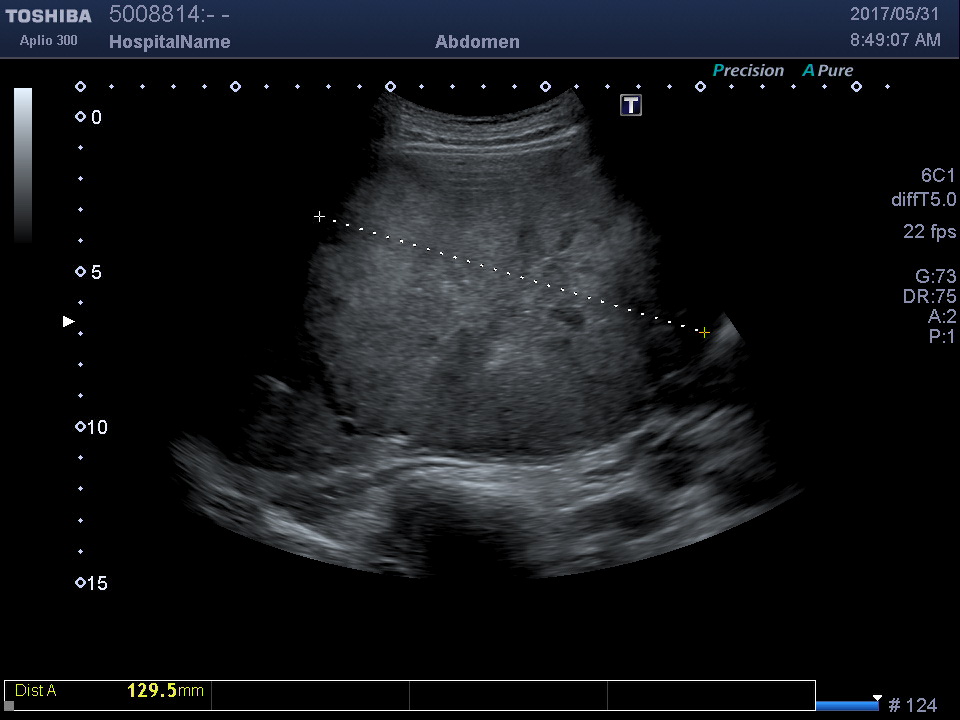This screenshot has height=720, width=960.
Task: Click the grayscale map bar
Action: click(x=23, y=165)
